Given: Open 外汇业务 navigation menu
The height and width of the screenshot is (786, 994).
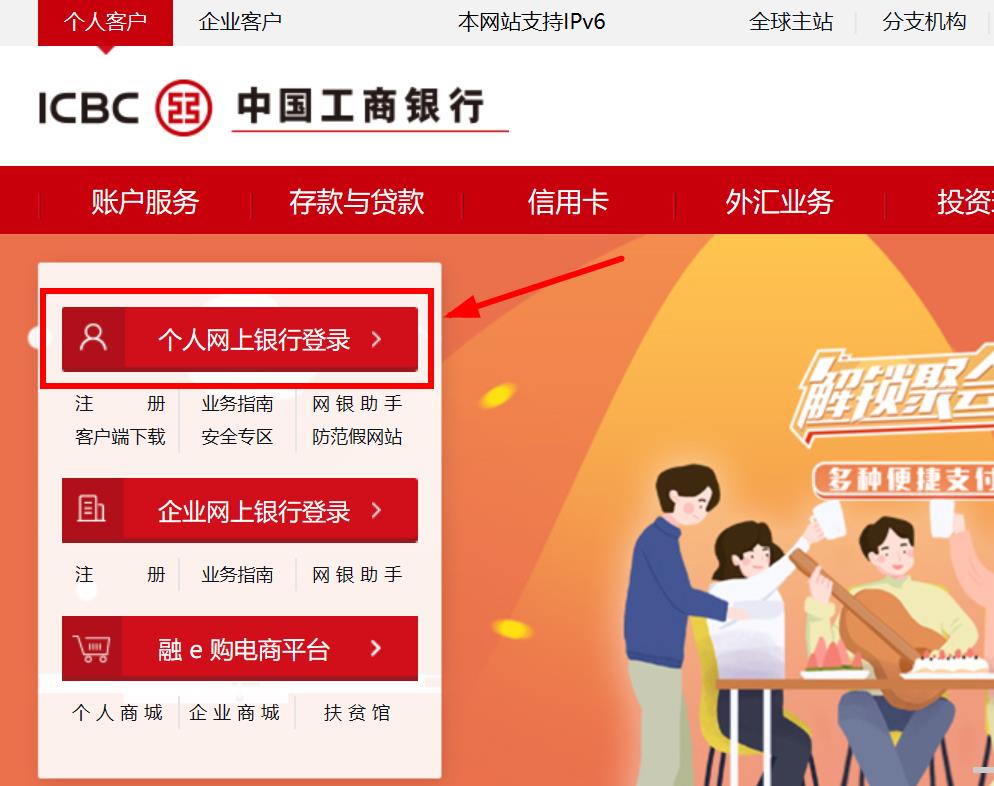Looking at the screenshot, I should click(779, 202).
